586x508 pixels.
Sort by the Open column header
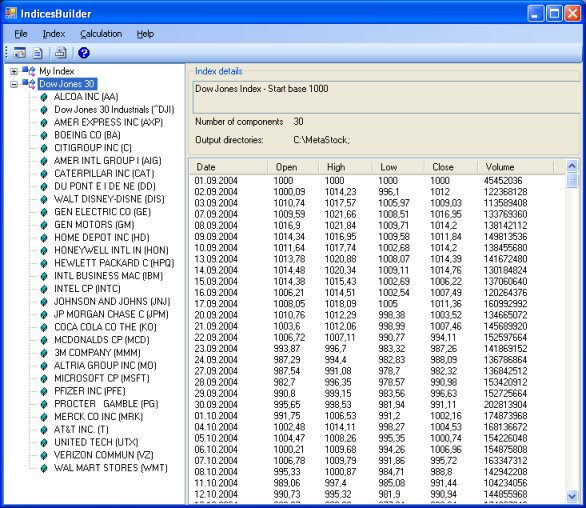point(293,167)
